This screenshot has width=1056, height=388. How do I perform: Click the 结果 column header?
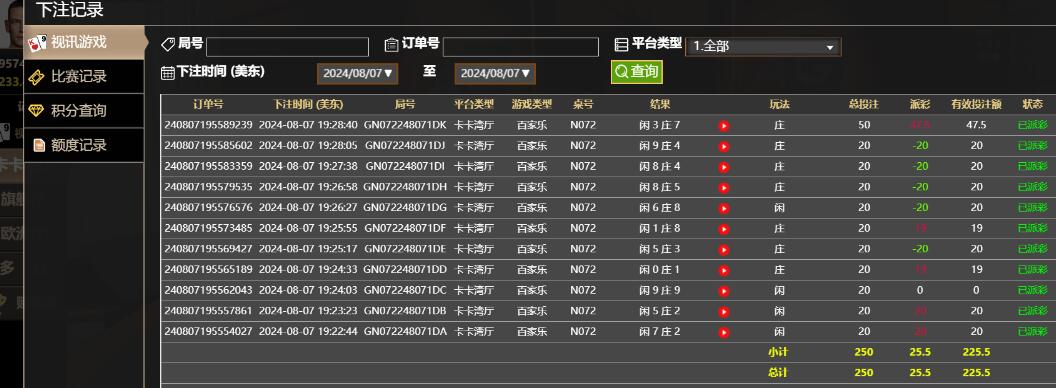pos(660,104)
